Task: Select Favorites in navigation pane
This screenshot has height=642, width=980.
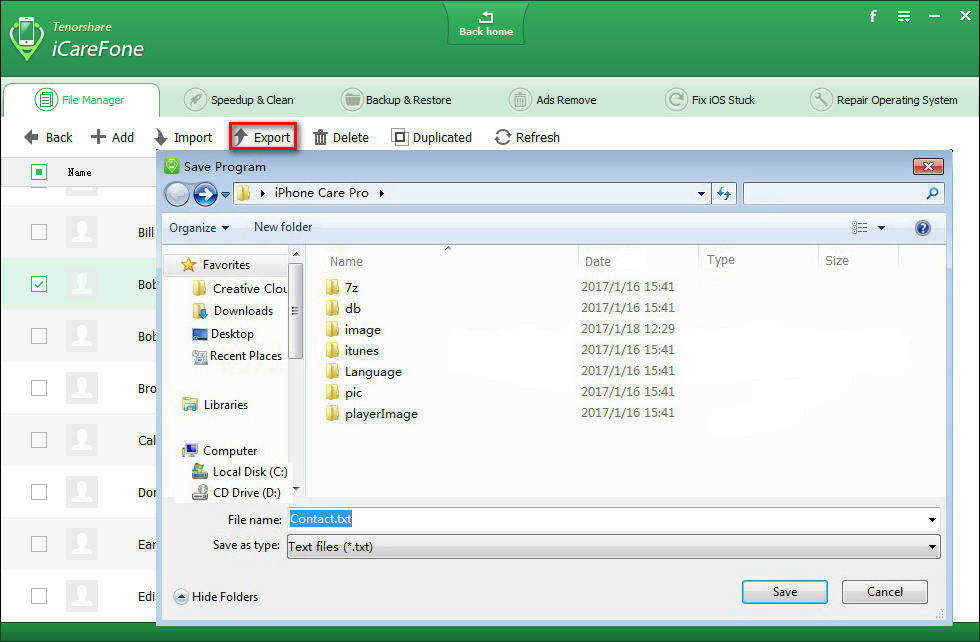Action: click(x=216, y=265)
